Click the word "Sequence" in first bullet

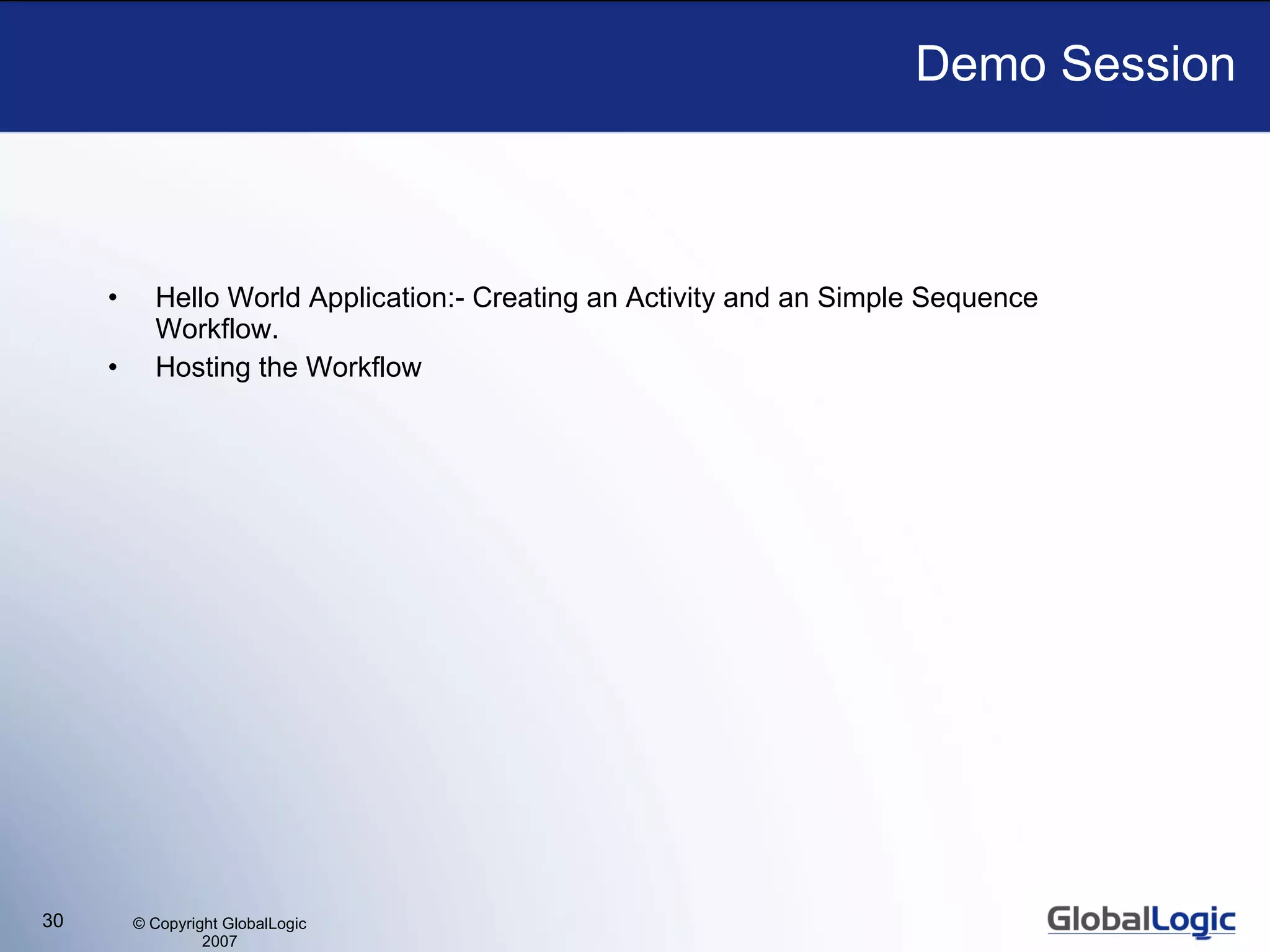pyautogui.click(x=974, y=299)
